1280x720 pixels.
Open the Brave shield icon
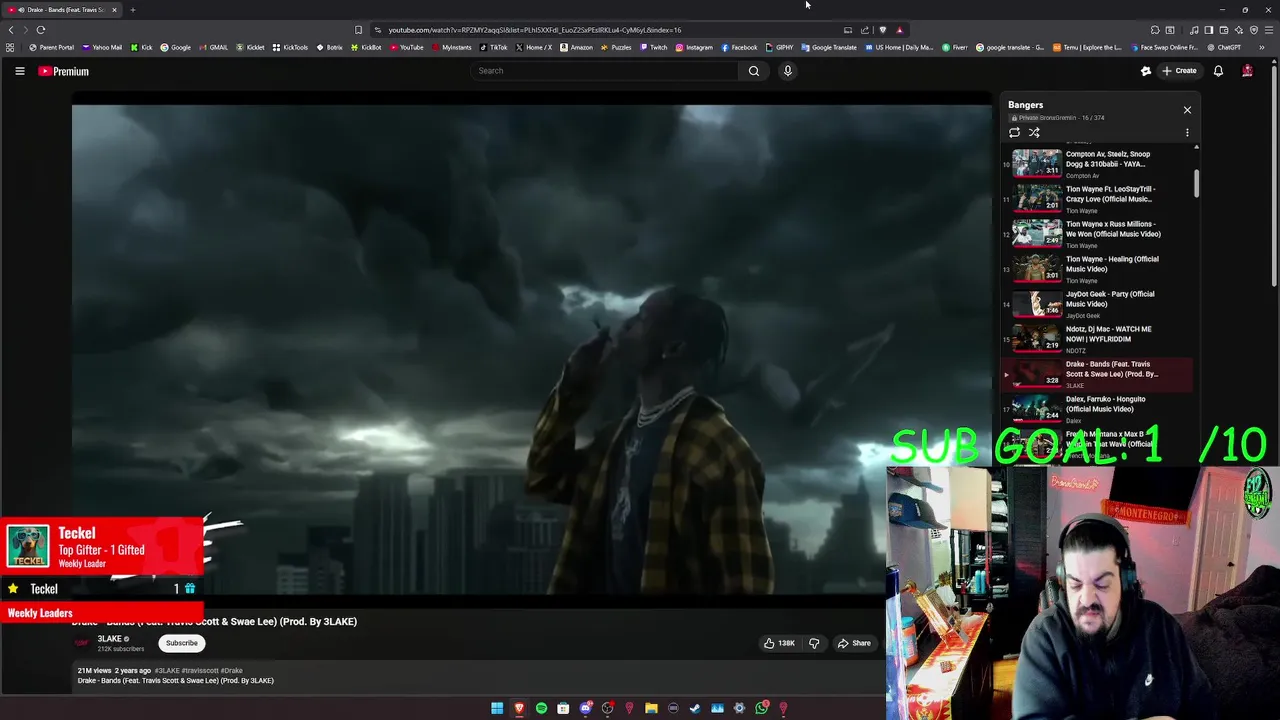click(882, 30)
